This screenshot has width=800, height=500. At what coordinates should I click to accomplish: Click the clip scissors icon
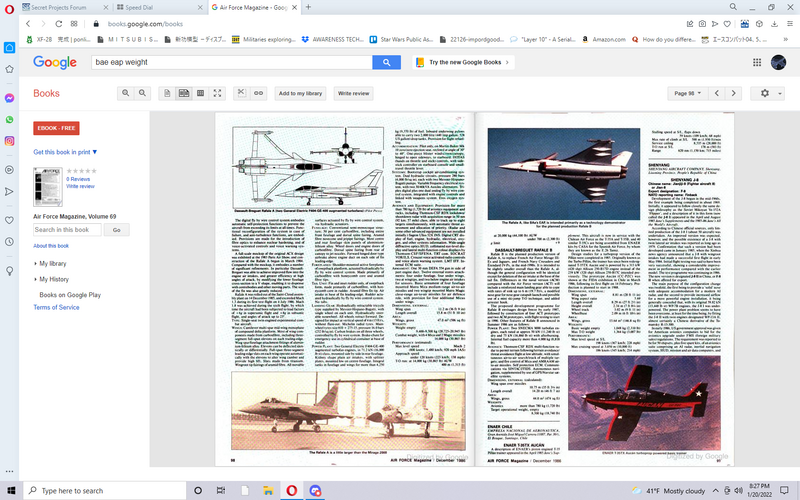click(x=241, y=93)
